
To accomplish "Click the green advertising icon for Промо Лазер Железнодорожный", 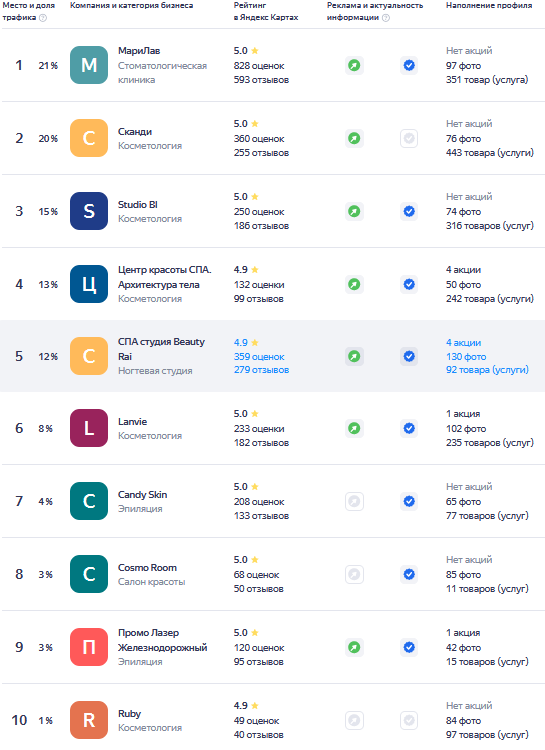I will (354, 648).
